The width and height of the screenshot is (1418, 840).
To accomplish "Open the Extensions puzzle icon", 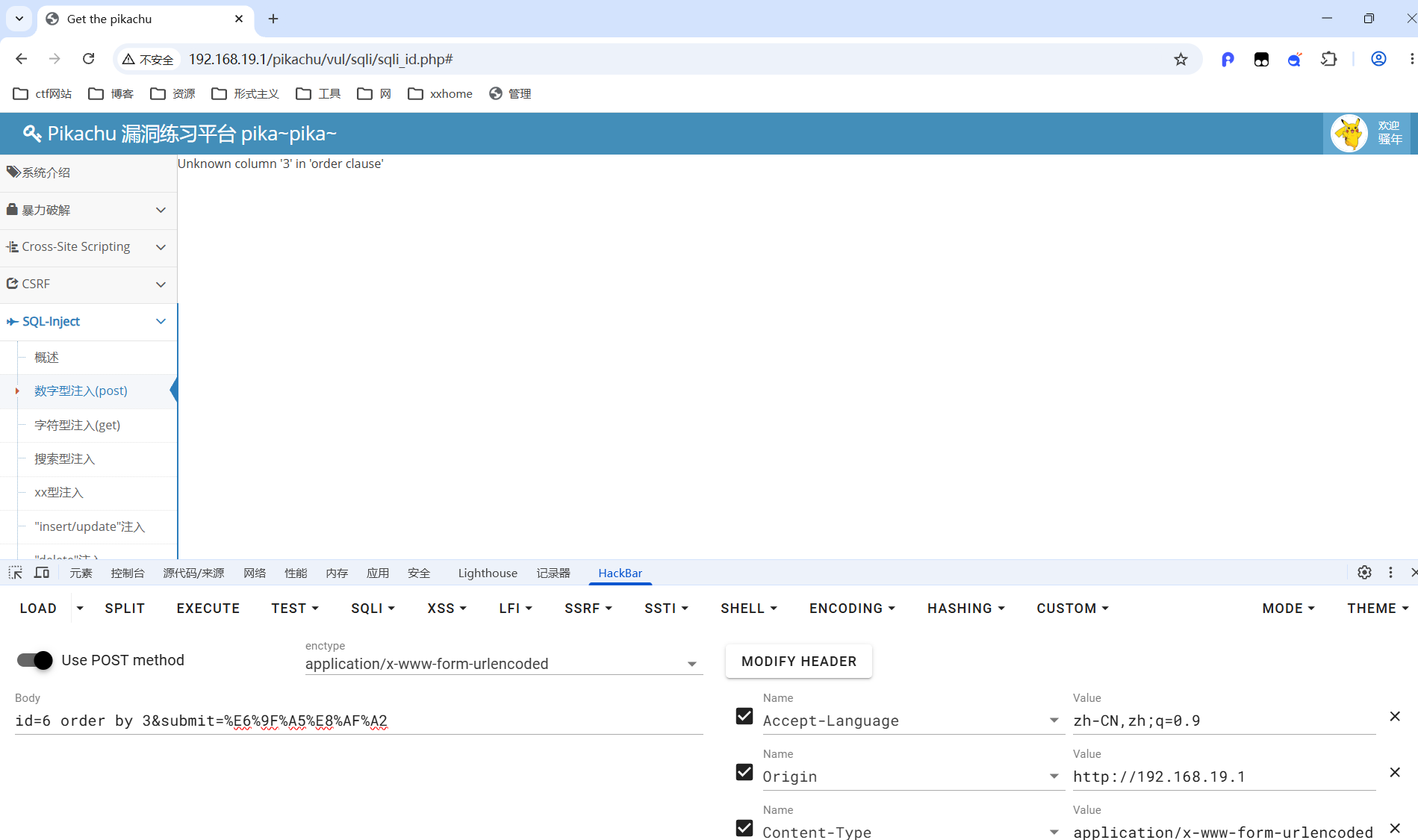I will click(x=1329, y=59).
